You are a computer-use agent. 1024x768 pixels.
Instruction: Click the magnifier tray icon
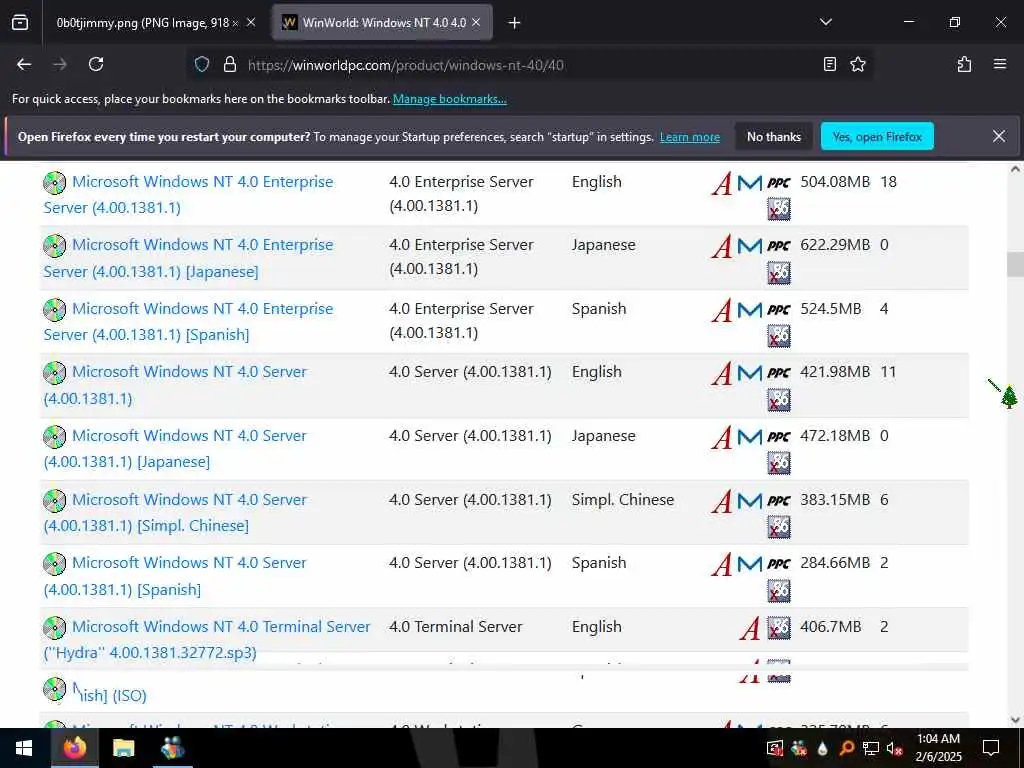[x=846, y=748]
